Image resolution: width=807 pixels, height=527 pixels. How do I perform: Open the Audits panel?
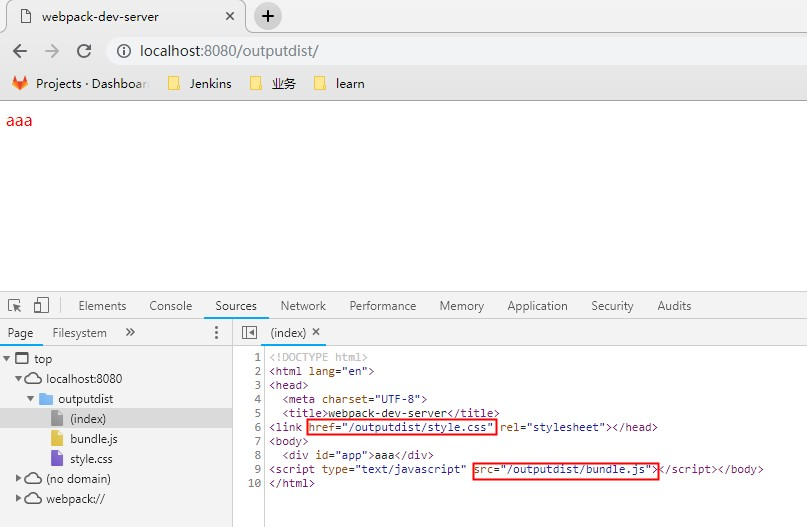(674, 306)
